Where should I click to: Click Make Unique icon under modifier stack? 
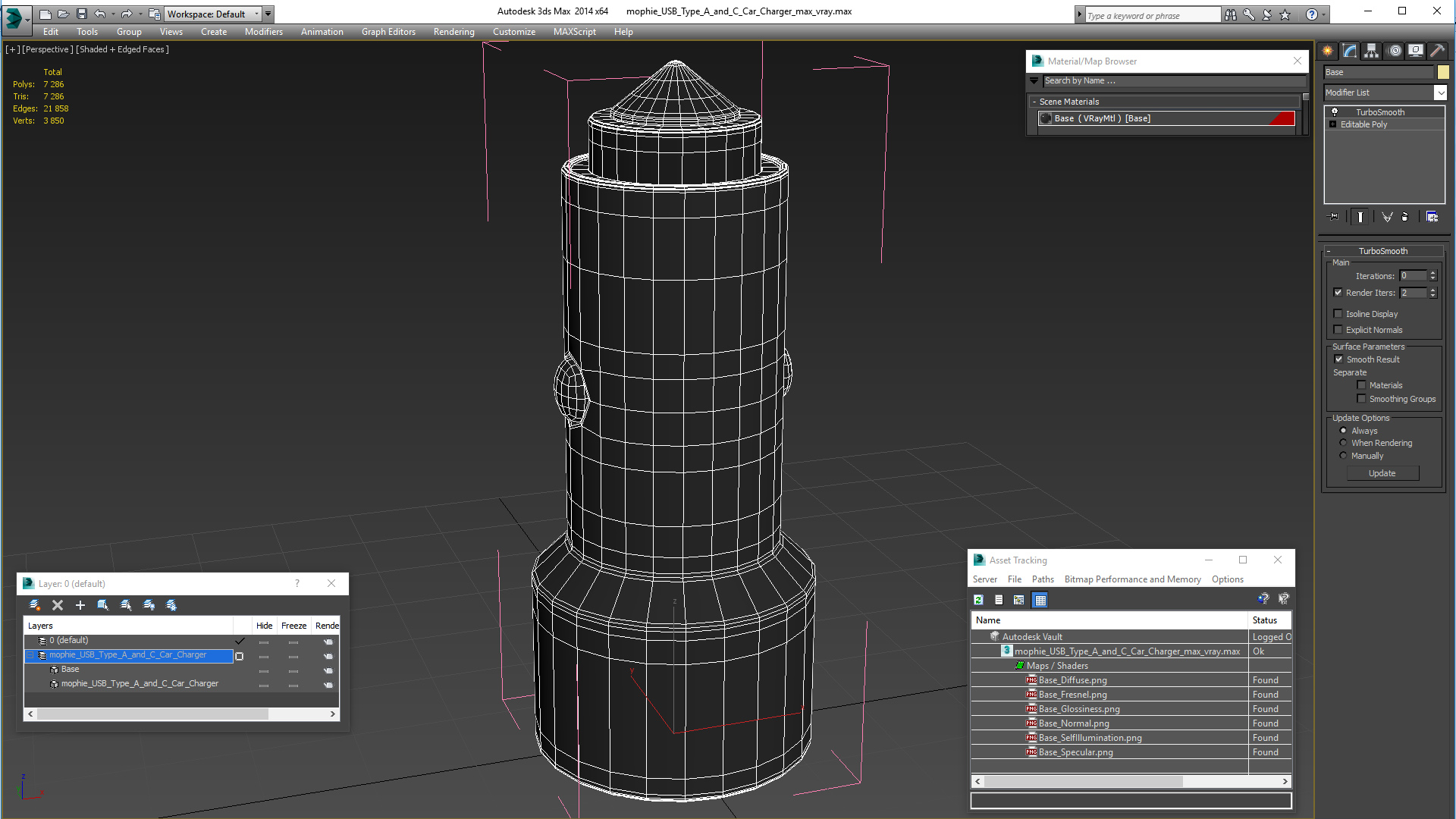pos(1387,217)
